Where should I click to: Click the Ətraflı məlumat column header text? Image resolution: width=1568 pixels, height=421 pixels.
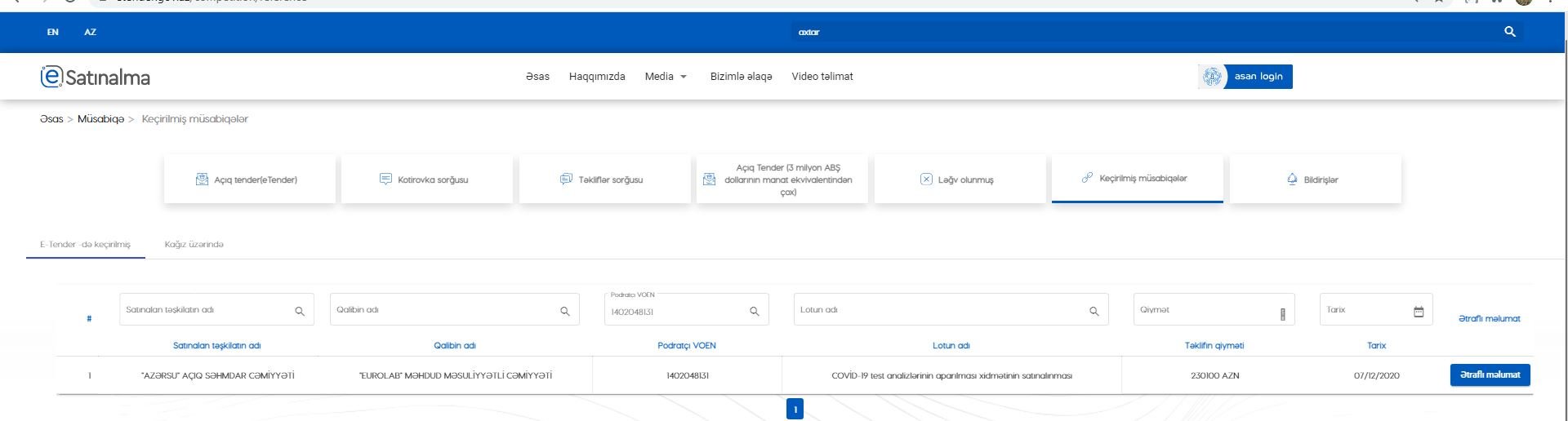[1490, 319]
